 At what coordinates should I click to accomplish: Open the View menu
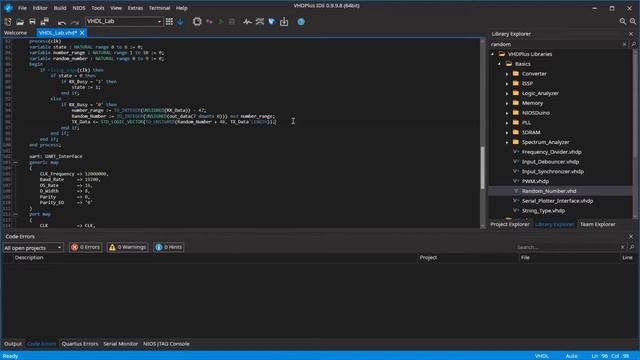(x=116, y=8)
